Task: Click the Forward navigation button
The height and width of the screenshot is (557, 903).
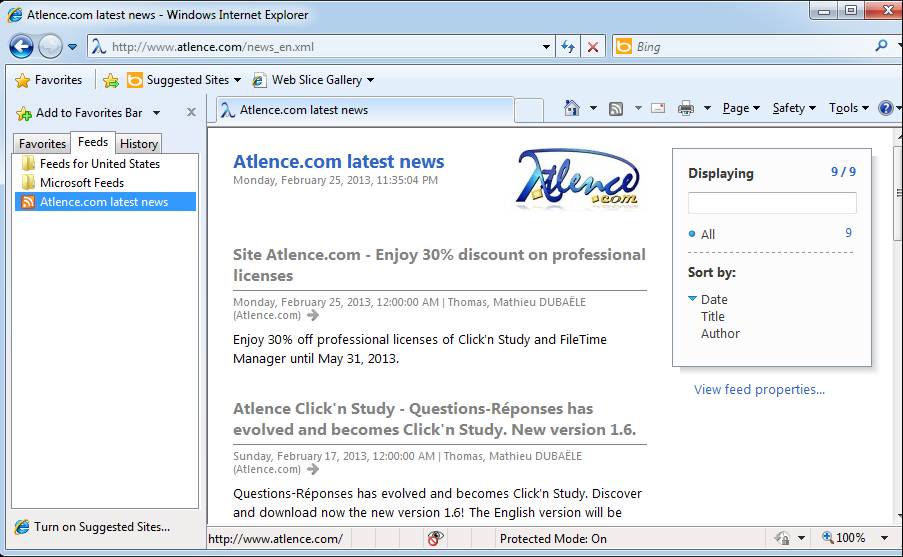Action: tap(50, 47)
